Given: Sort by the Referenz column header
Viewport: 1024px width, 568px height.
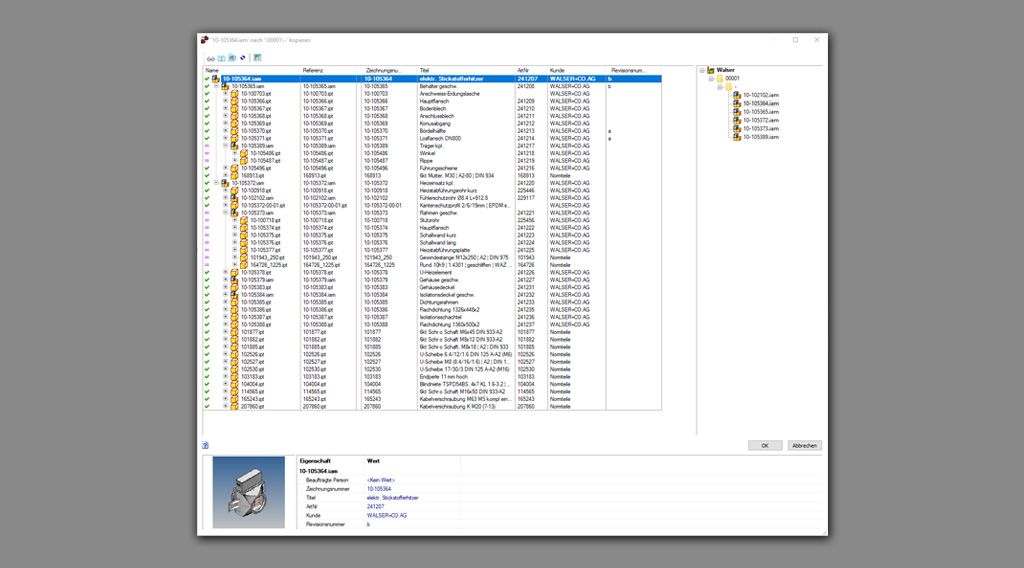Looking at the screenshot, I should pos(313,70).
